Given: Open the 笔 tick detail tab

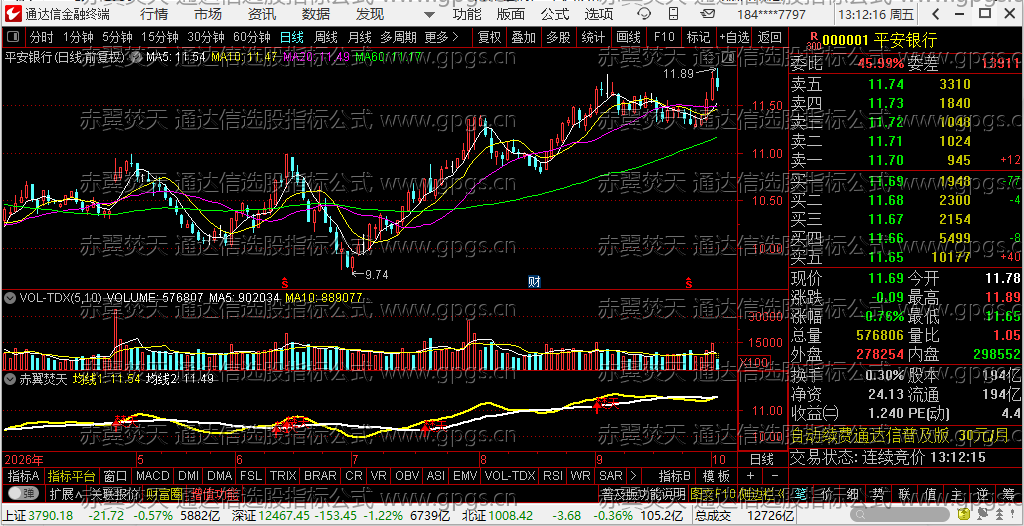Looking at the screenshot, I should tap(800, 494).
